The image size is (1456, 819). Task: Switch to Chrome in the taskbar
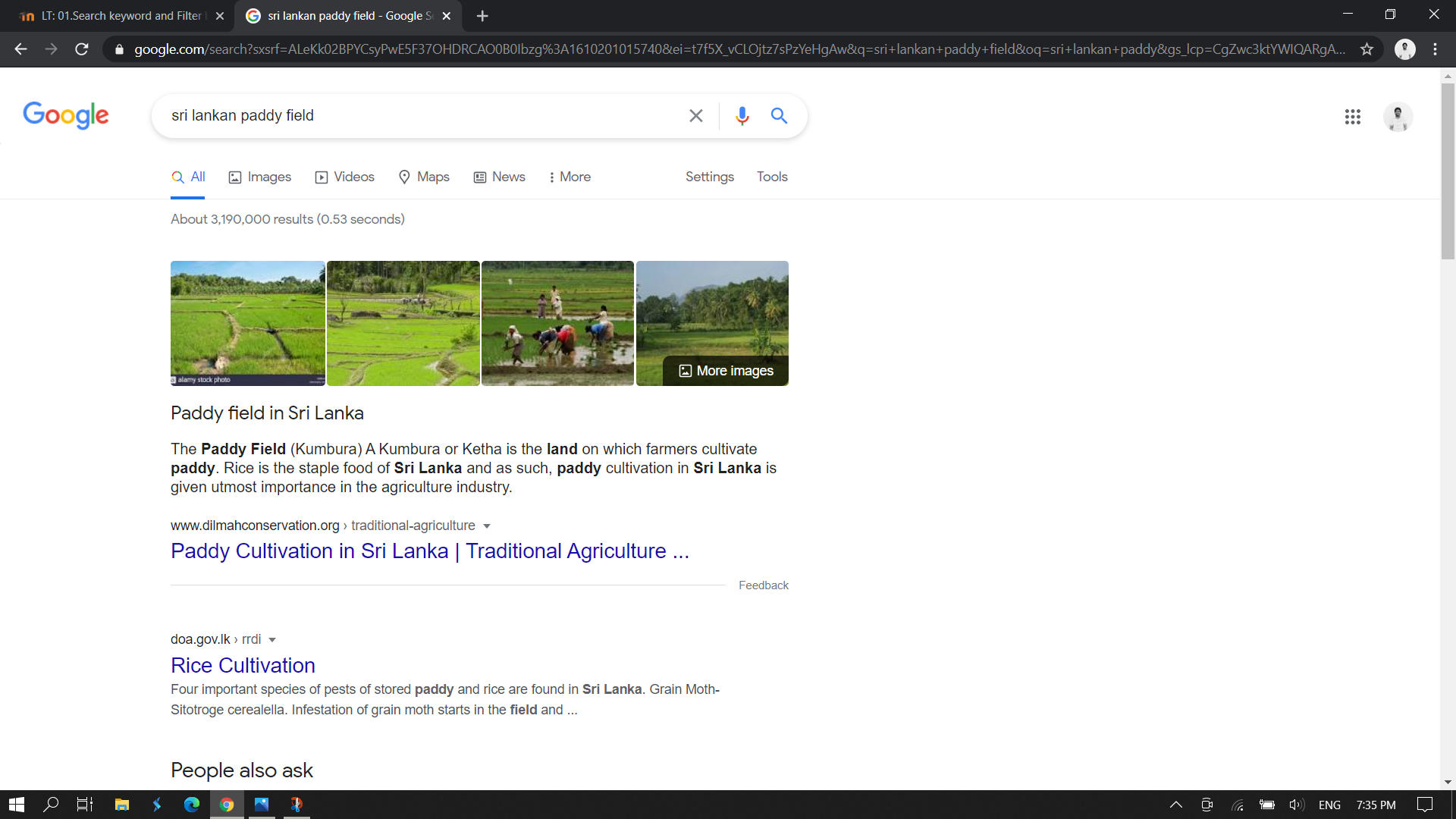pyautogui.click(x=227, y=805)
